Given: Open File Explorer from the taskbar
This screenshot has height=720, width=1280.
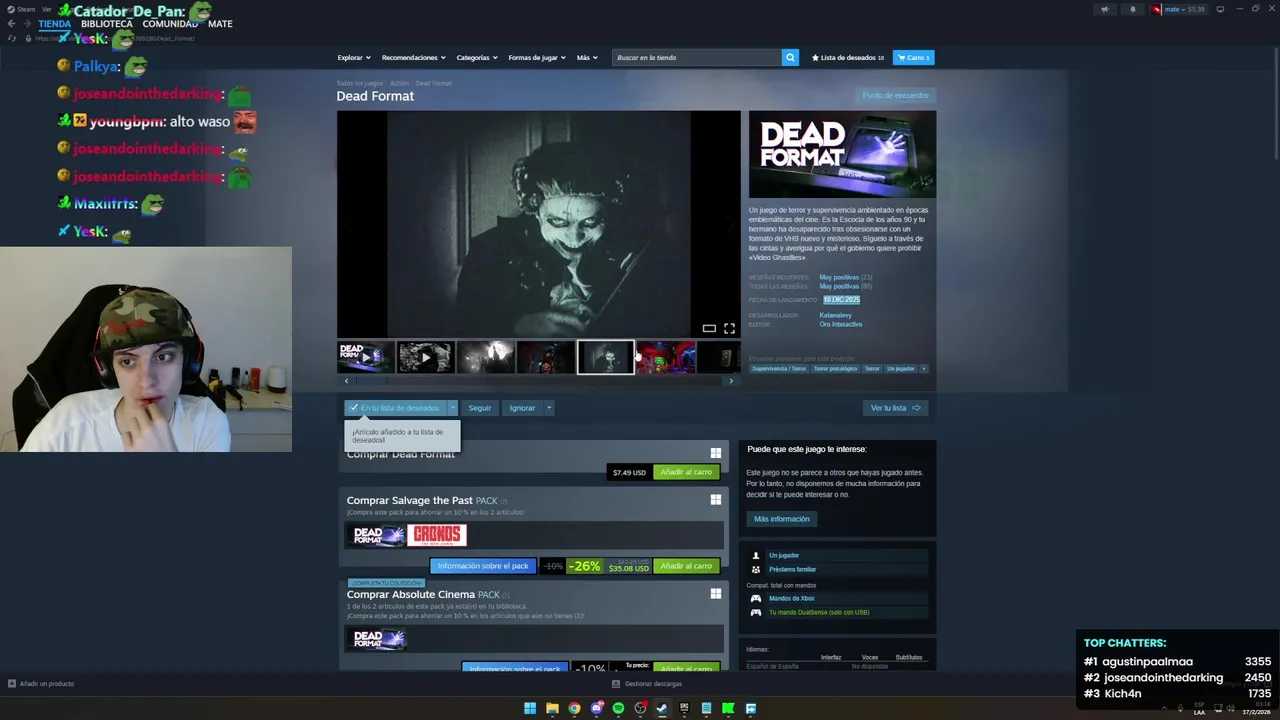Looking at the screenshot, I should [x=552, y=708].
